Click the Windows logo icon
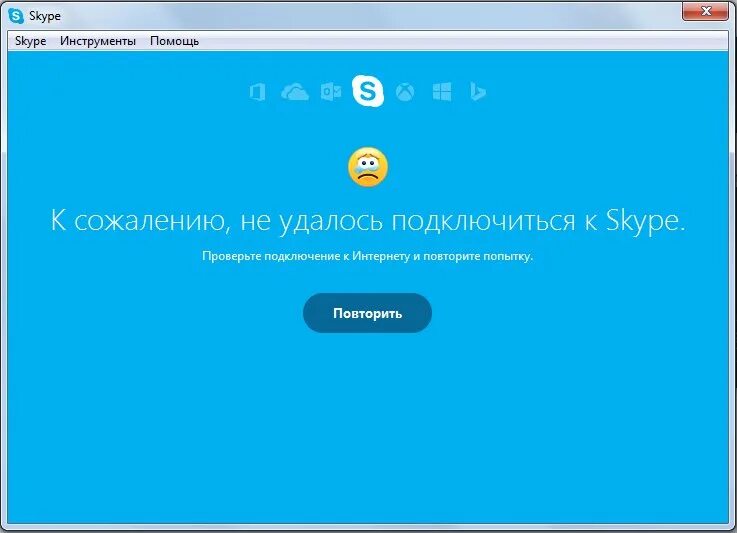 [442, 92]
